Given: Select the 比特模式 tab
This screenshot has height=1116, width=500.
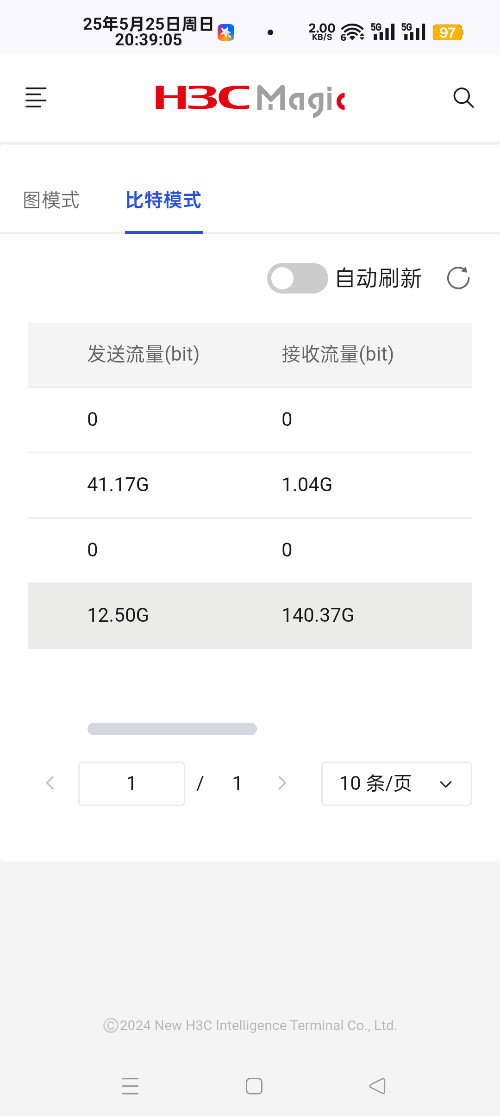Looking at the screenshot, I should (164, 201).
